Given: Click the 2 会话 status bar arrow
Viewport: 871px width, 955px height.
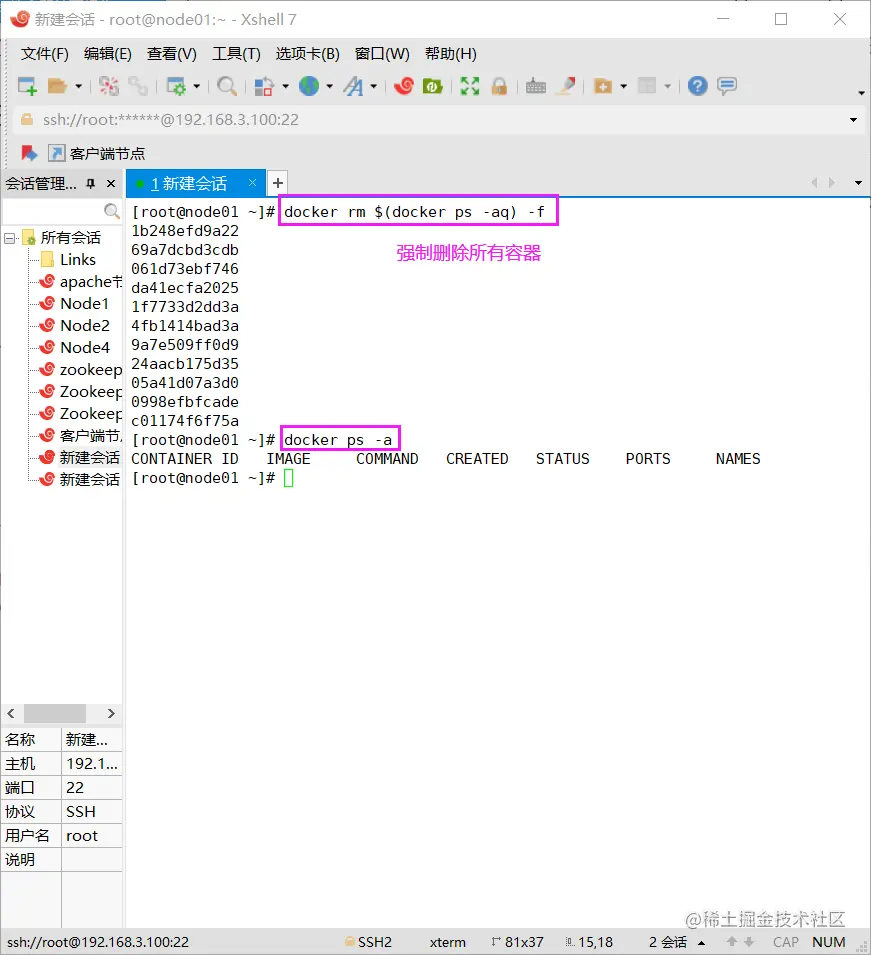Looking at the screenshot, I should click(x=702, y=943).
